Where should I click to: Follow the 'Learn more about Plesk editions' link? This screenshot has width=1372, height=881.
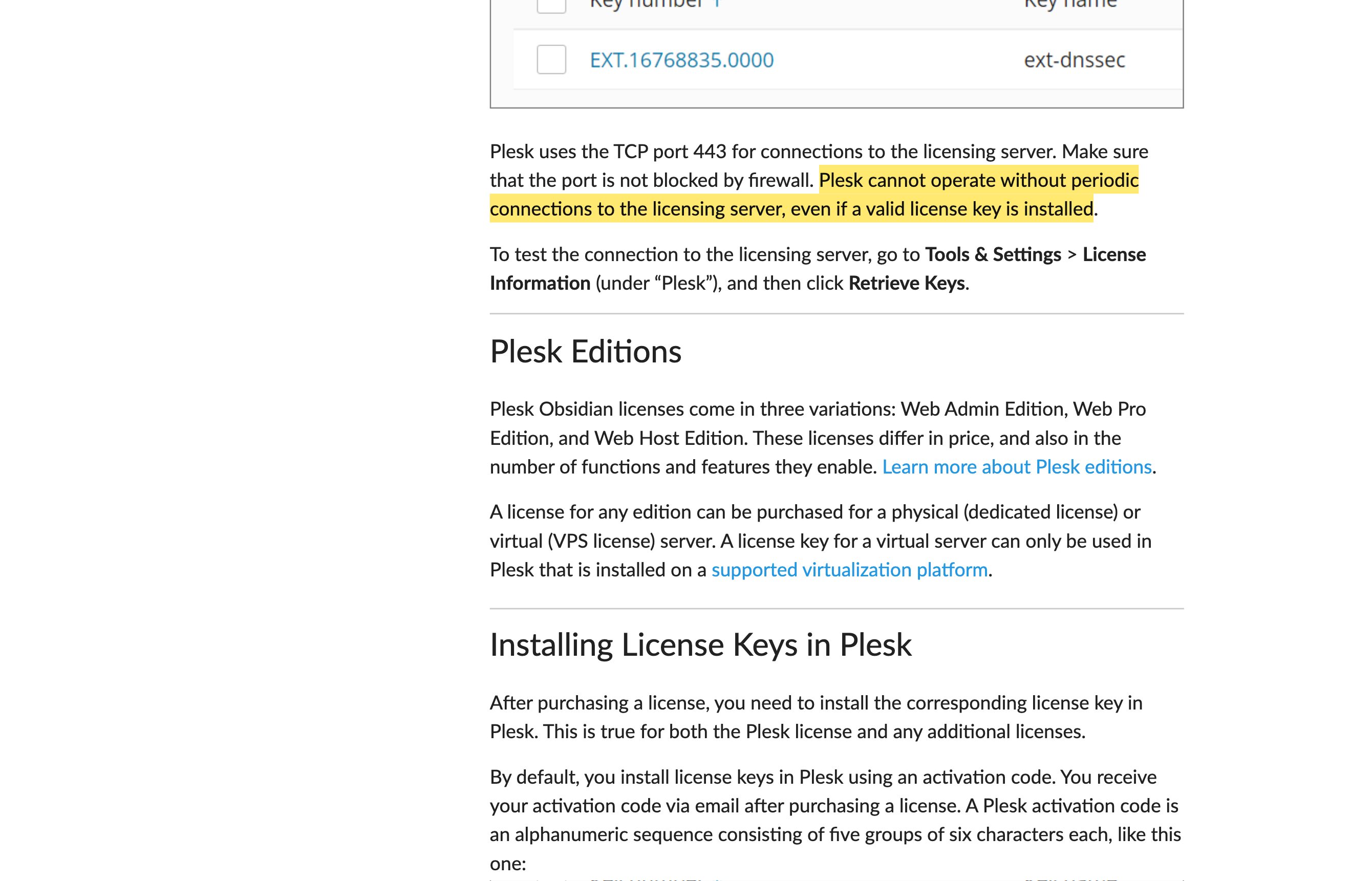[1016, 467]
